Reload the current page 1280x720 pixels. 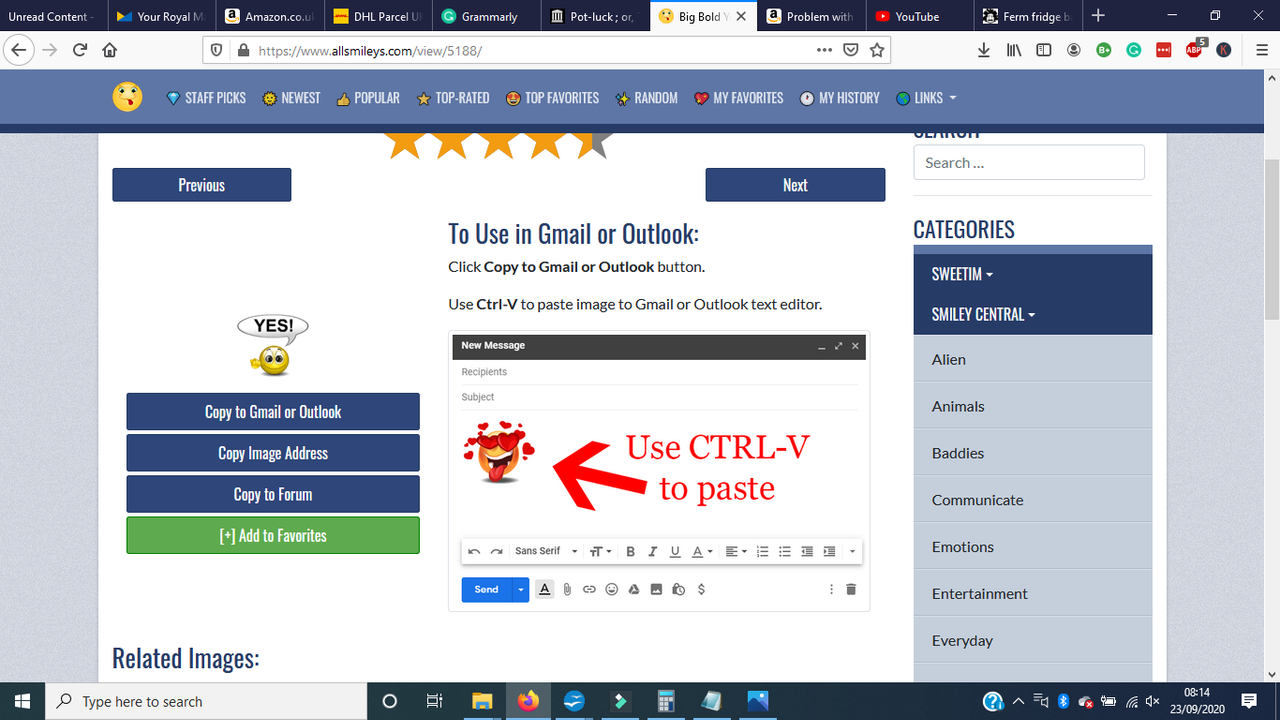[x=80, y=50]
